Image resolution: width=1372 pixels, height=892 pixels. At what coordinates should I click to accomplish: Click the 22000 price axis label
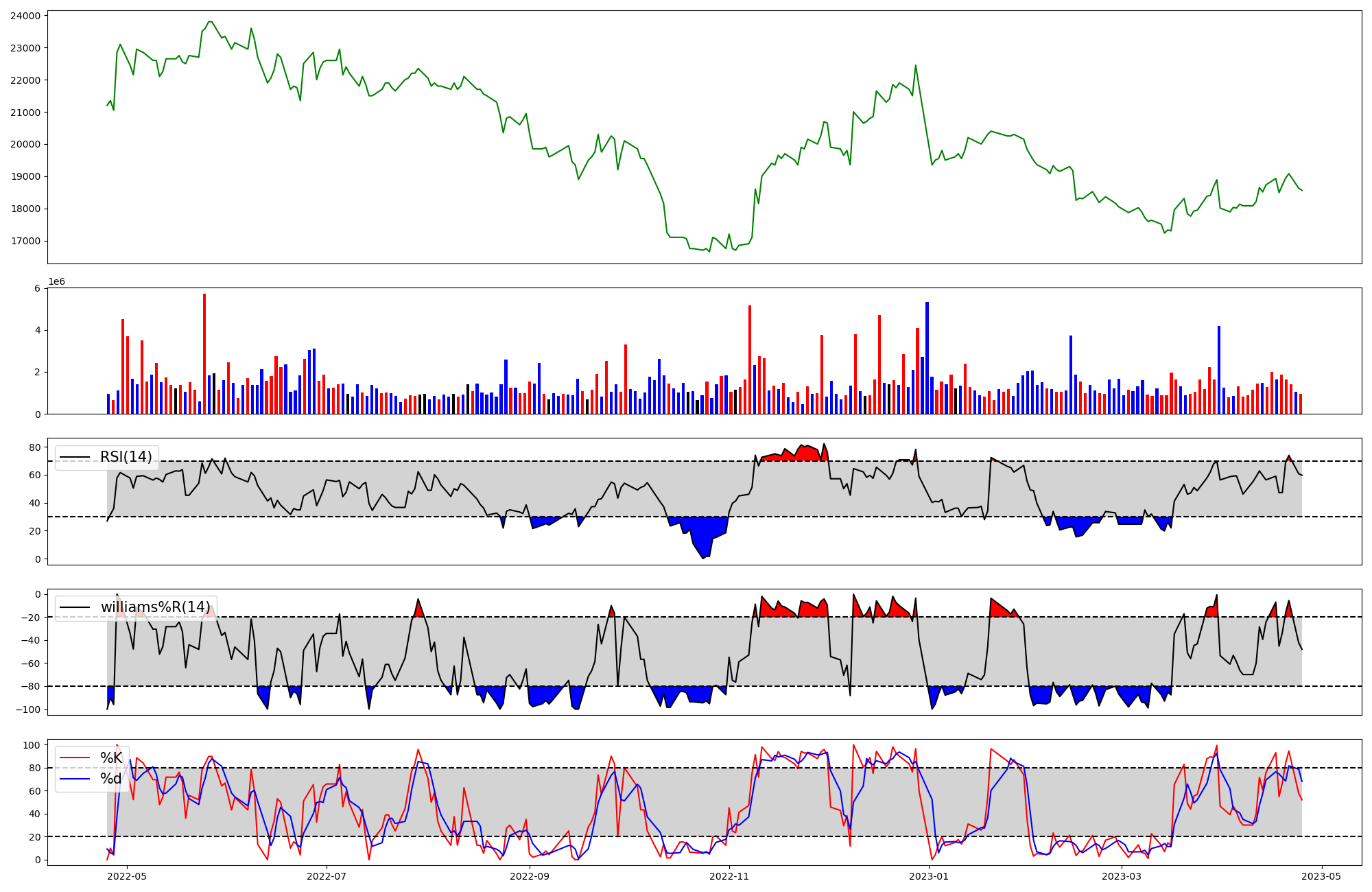click(25, 80)
